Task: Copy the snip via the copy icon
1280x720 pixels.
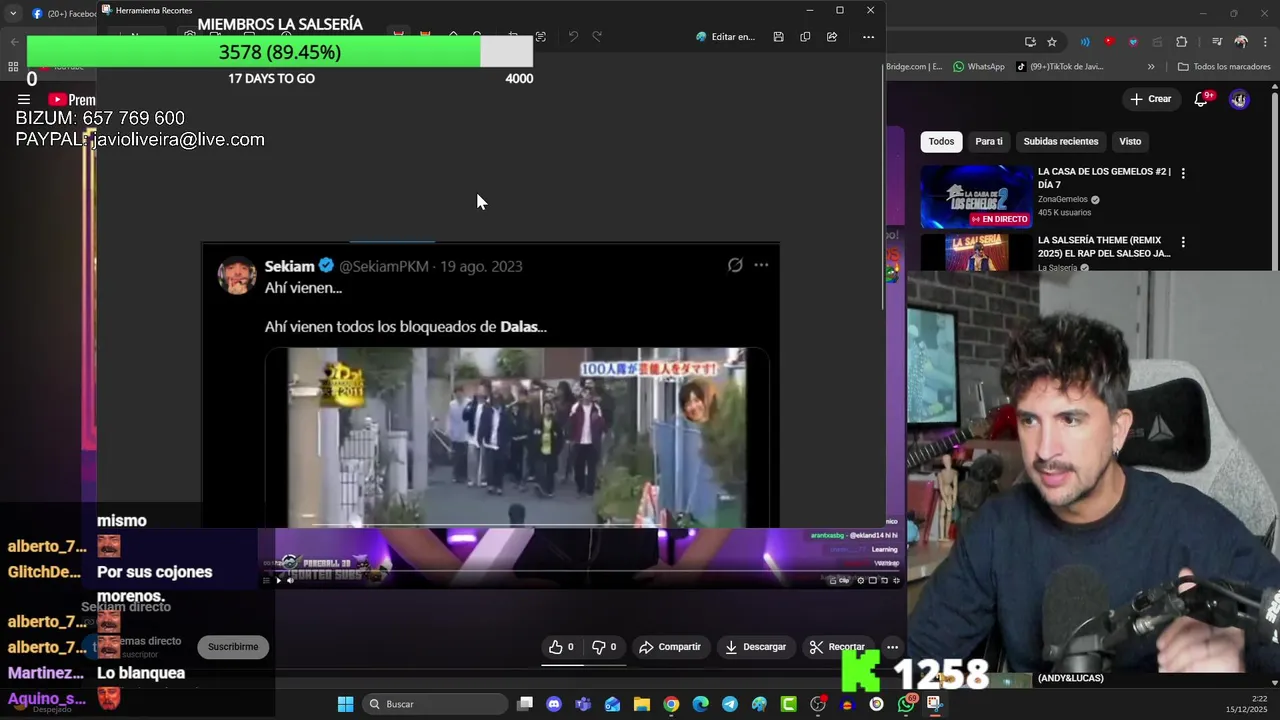Action: tap(805, 37)
